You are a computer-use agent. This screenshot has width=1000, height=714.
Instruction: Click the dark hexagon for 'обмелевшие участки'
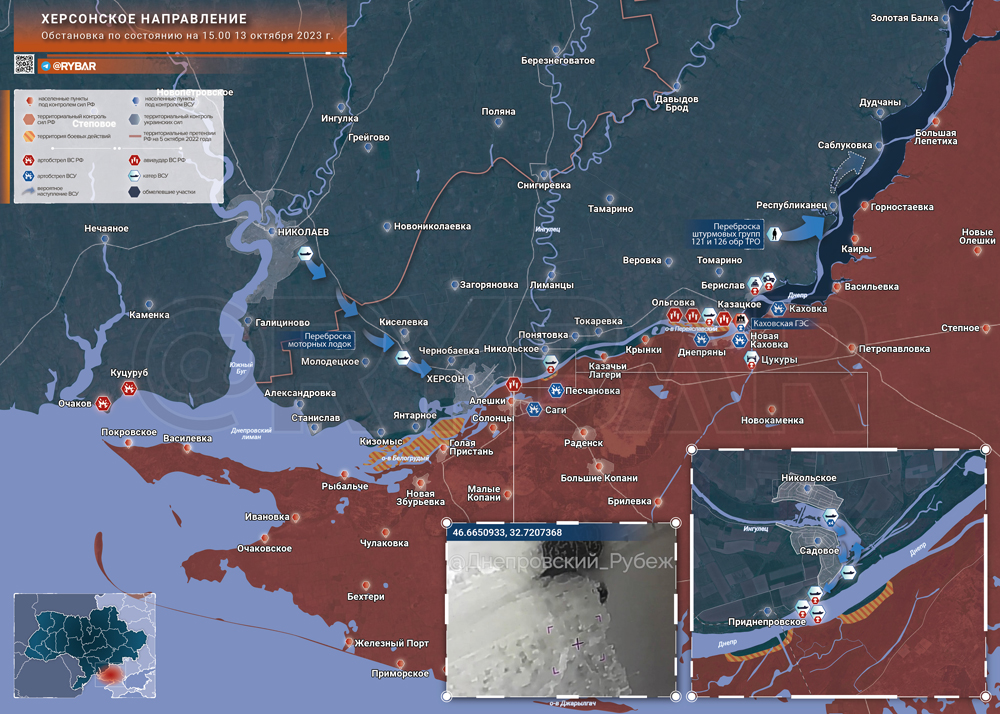[x=134, y=192]
